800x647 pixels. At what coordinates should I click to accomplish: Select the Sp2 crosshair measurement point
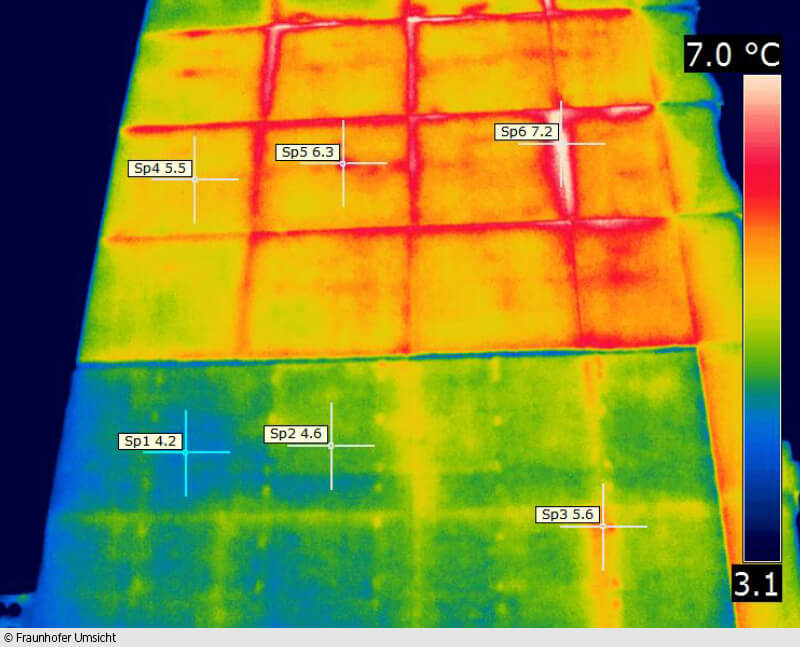coord(331,445)
